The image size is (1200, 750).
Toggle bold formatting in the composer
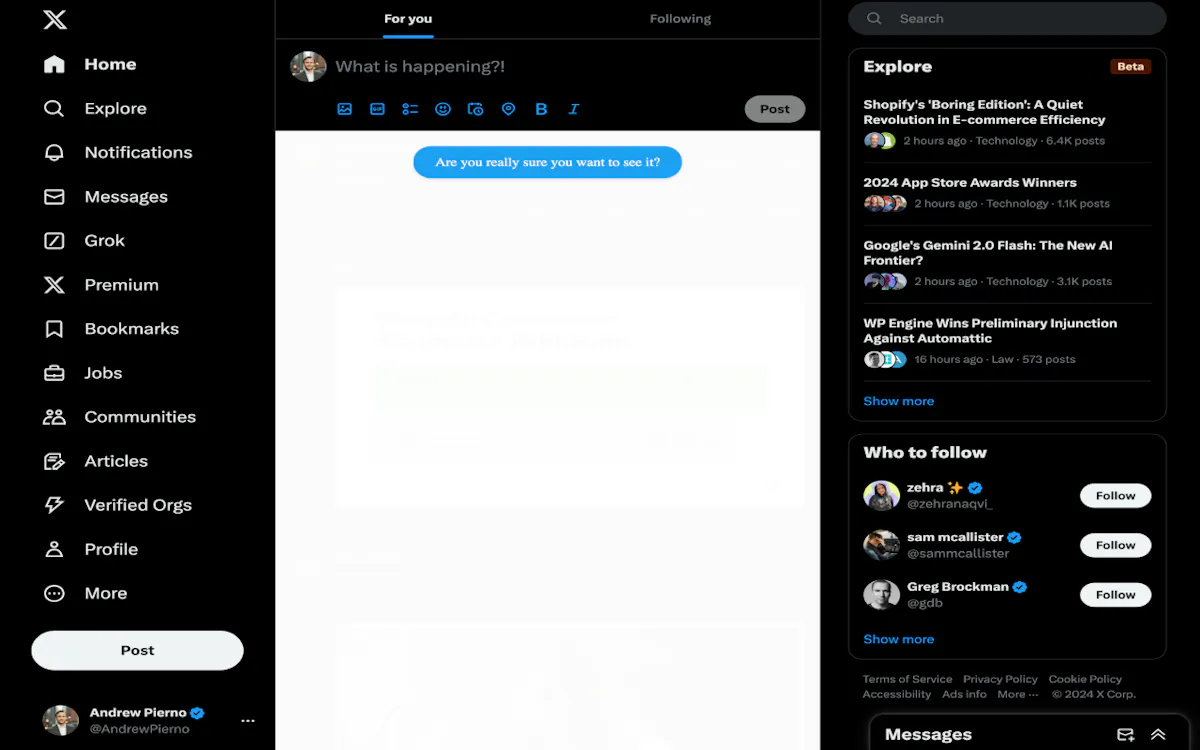point(541,109)
